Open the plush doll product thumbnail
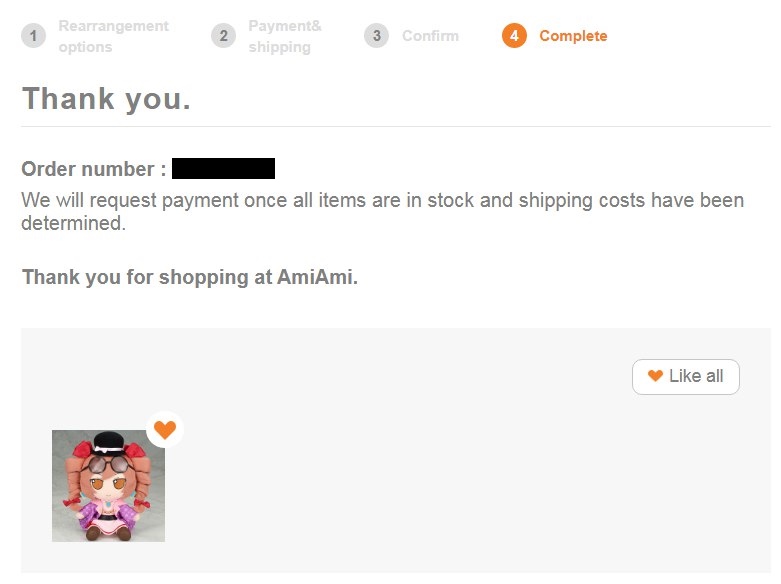Image resolution: width=781 pixels, height=584 pixels. pos(108,487)
